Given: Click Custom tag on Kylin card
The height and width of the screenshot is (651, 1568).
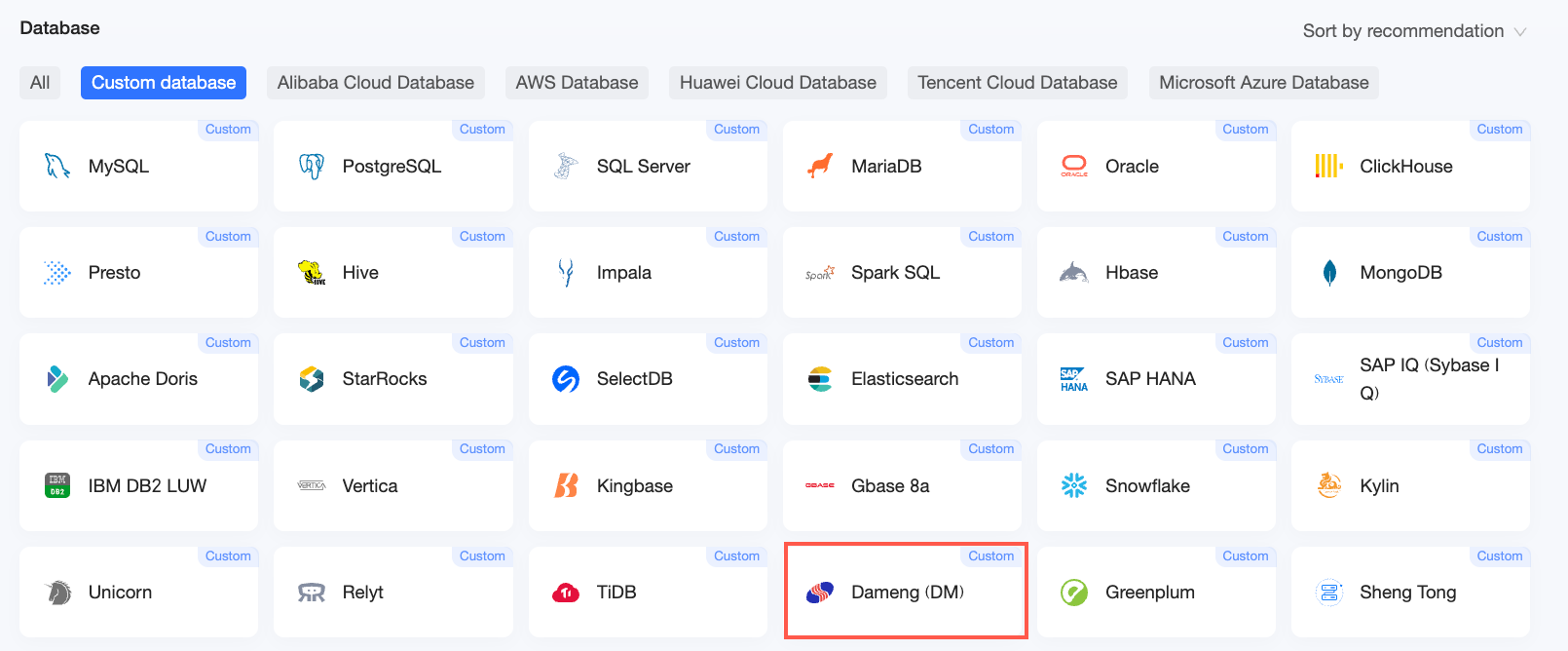Looking at the screenshot, I should (x=1500, y=449).
